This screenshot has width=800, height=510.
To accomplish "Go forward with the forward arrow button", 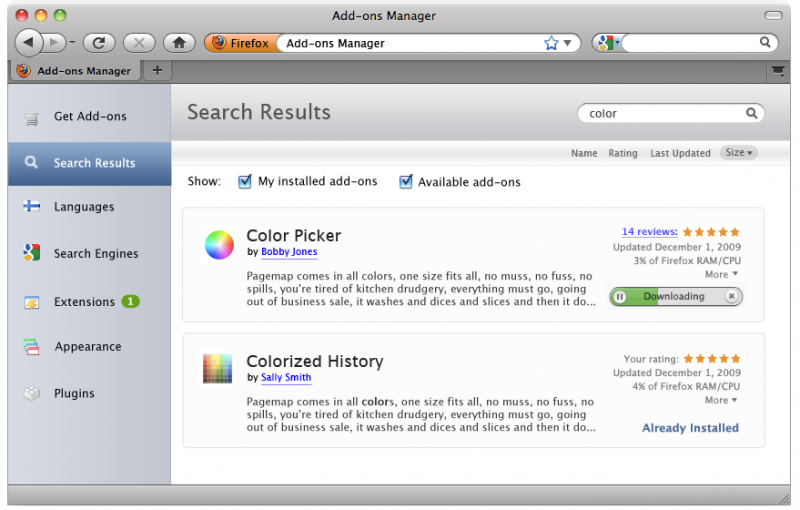I will (x=55, y=43).
